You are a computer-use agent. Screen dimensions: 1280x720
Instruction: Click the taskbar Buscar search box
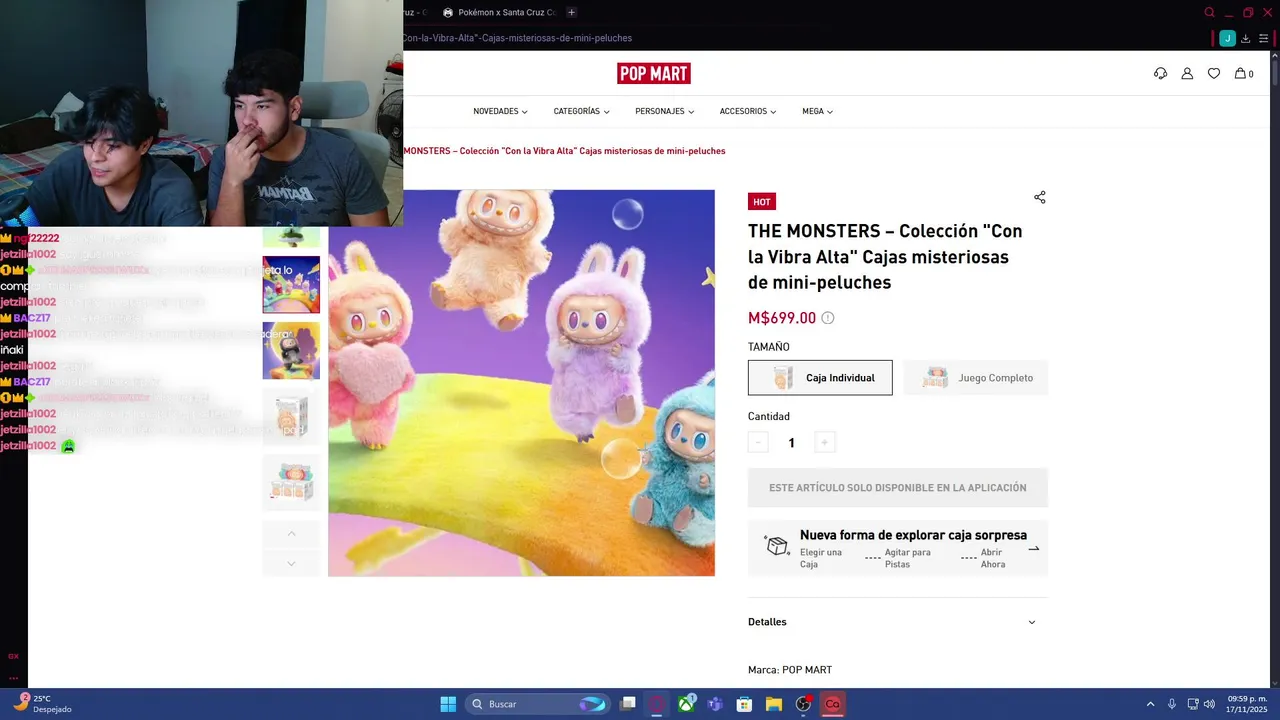tap(537, 704)
